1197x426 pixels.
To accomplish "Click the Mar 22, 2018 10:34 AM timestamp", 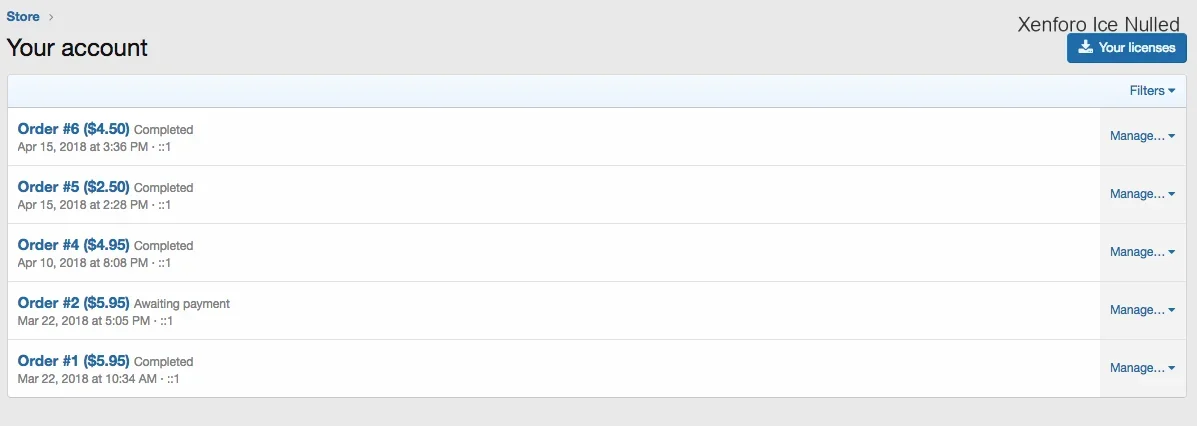I will (87, 379).
